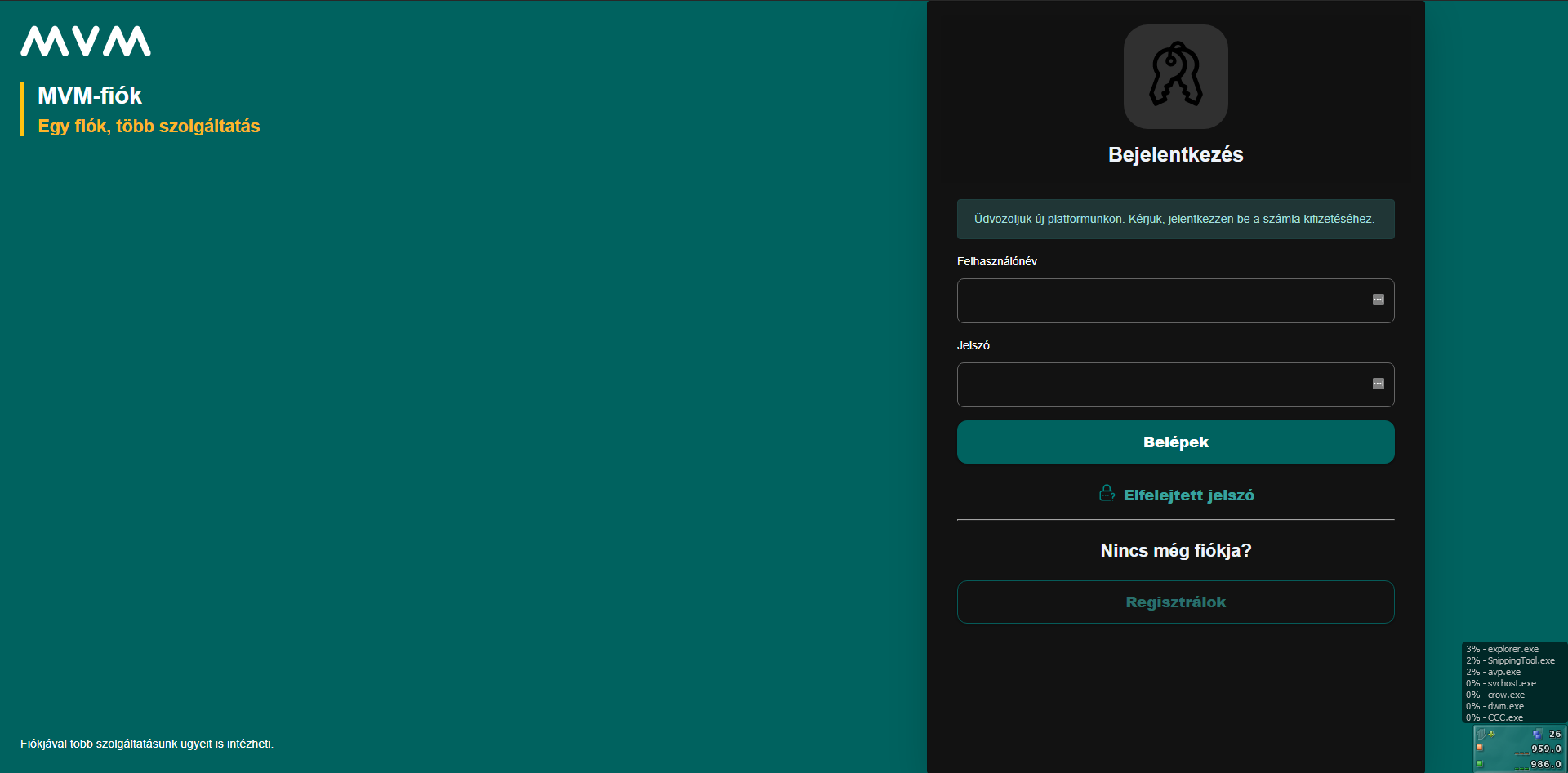The width and height of the screenshot is (1568, 773).
Task: Focus the Jelszó password field
Action: click(1176, 384)
